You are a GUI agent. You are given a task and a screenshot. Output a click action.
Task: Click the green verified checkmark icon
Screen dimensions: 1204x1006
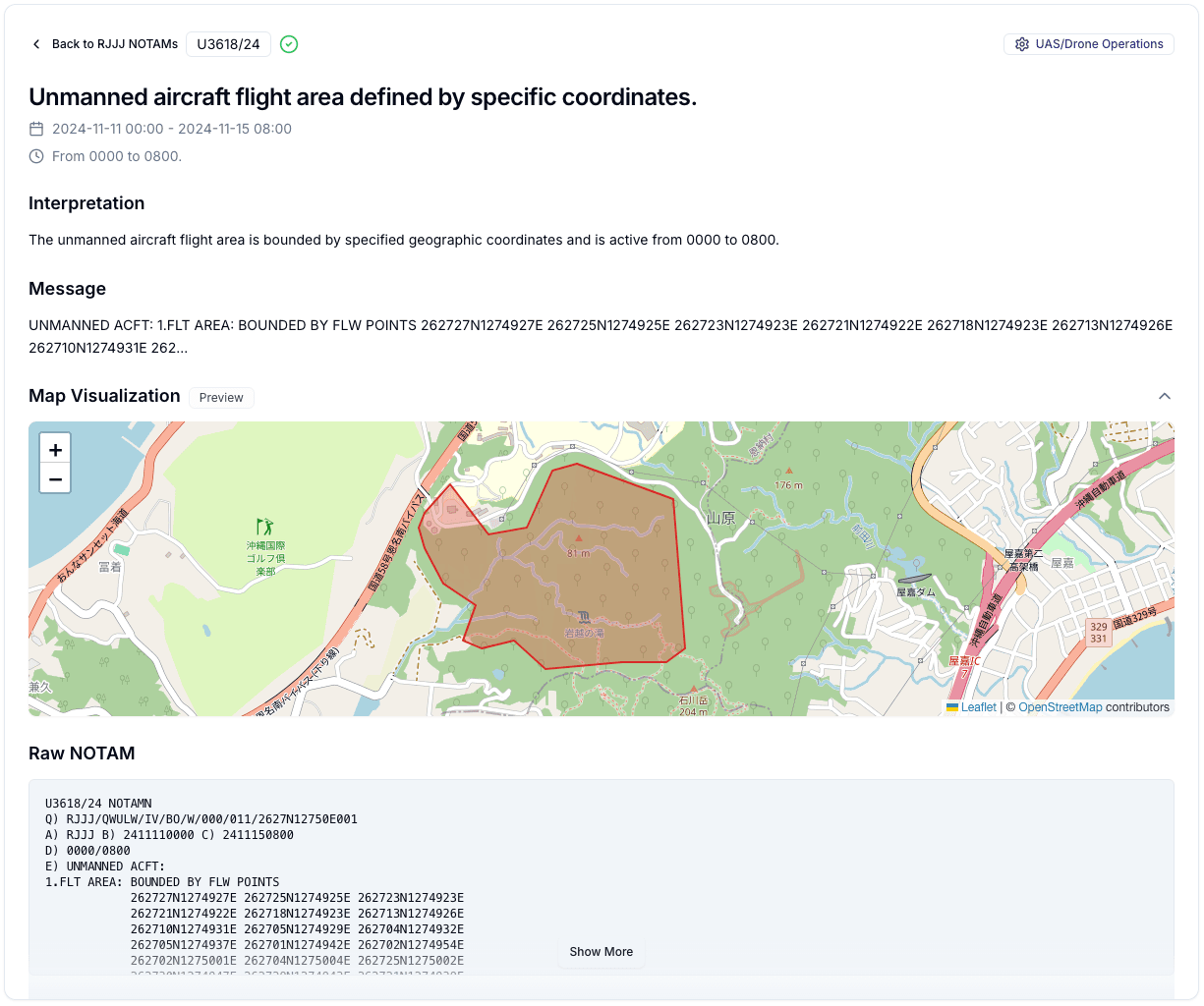[x=289, y=44]
